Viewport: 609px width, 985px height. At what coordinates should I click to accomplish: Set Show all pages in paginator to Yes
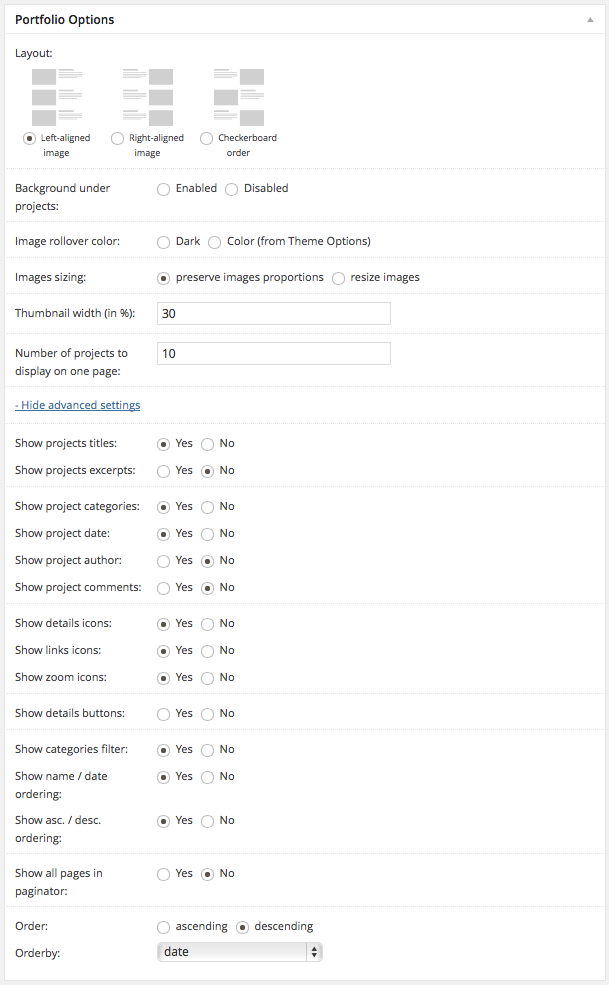tap(164, 874)
